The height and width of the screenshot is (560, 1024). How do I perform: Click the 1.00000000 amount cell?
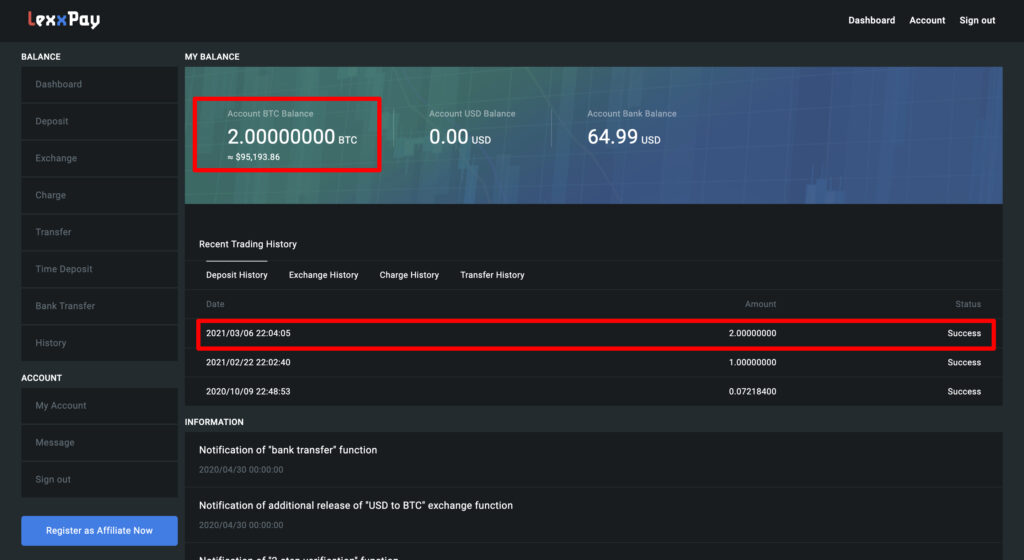coord(752,362)
